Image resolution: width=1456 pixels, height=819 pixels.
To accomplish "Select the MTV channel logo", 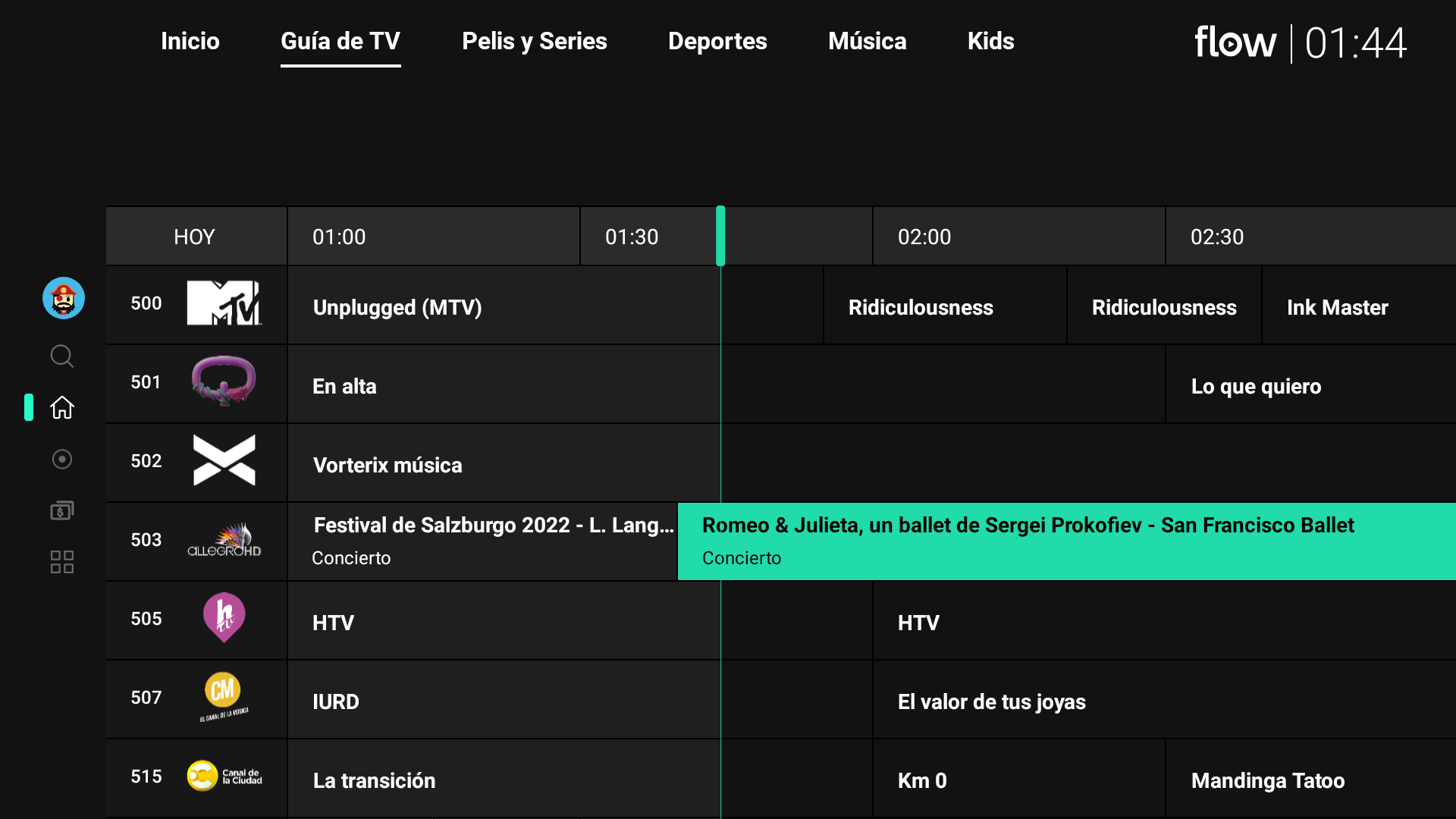I will (224, 303).
